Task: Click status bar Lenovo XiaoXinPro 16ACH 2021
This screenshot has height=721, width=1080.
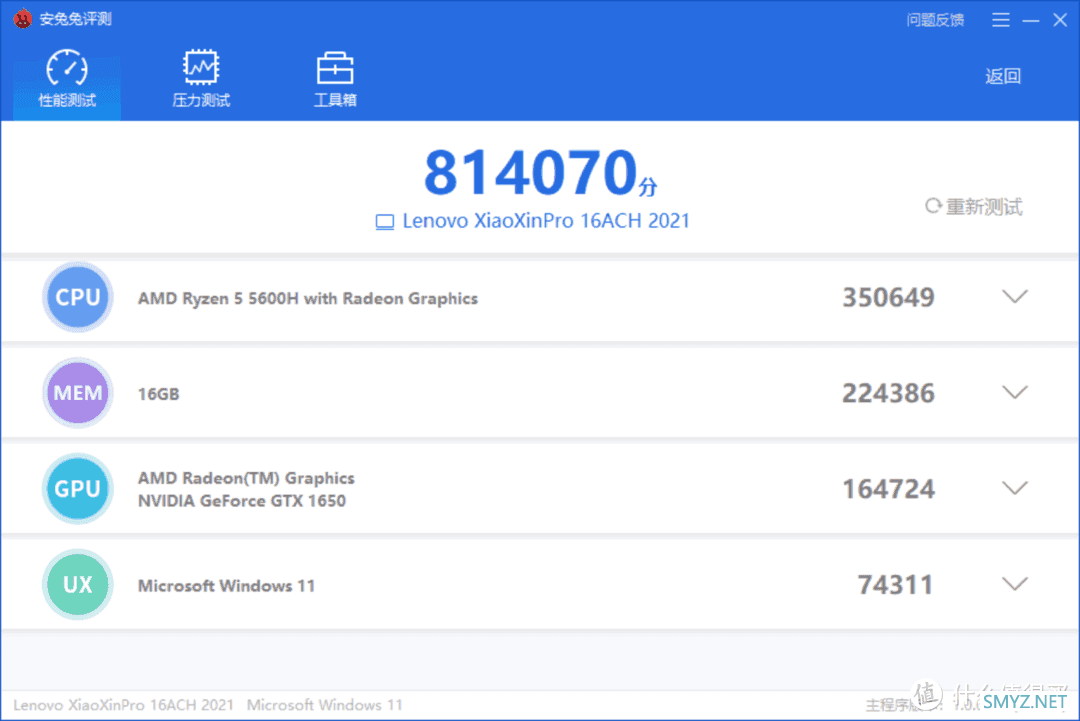Action: 123,705
